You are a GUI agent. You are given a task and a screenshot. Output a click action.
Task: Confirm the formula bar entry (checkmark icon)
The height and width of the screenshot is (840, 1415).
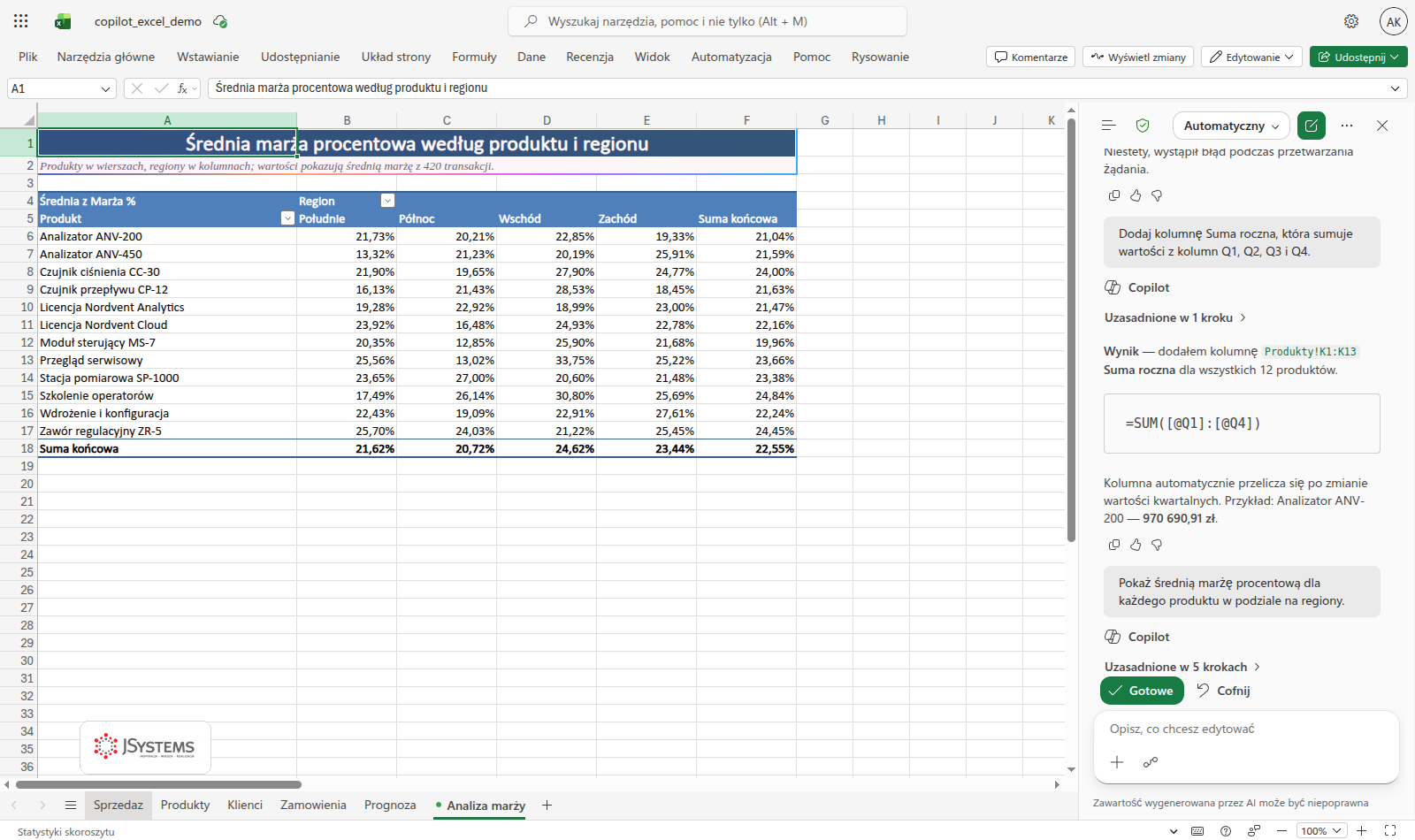click(161, 88)
